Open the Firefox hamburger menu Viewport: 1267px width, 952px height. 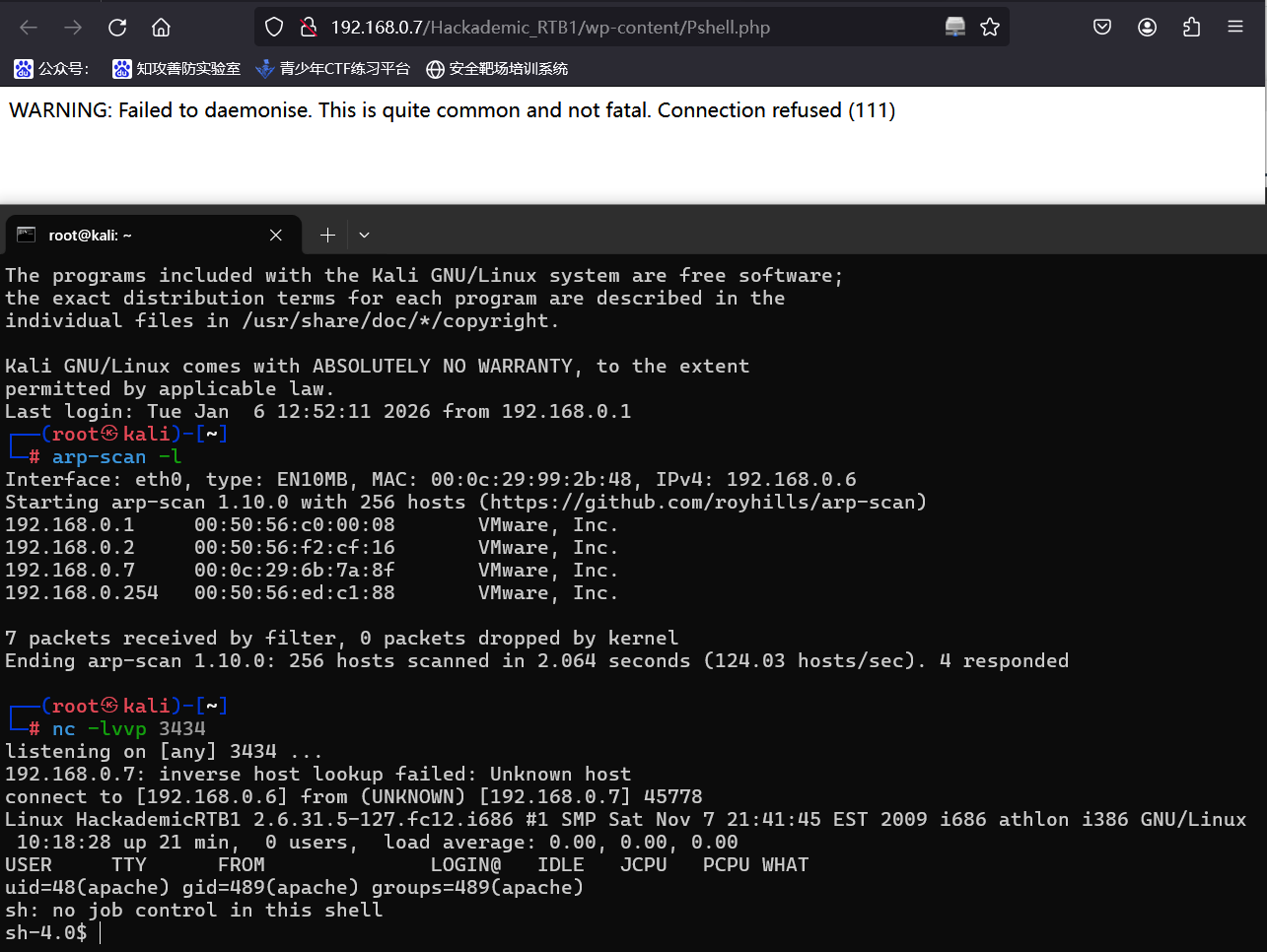tap(1235, 28)
